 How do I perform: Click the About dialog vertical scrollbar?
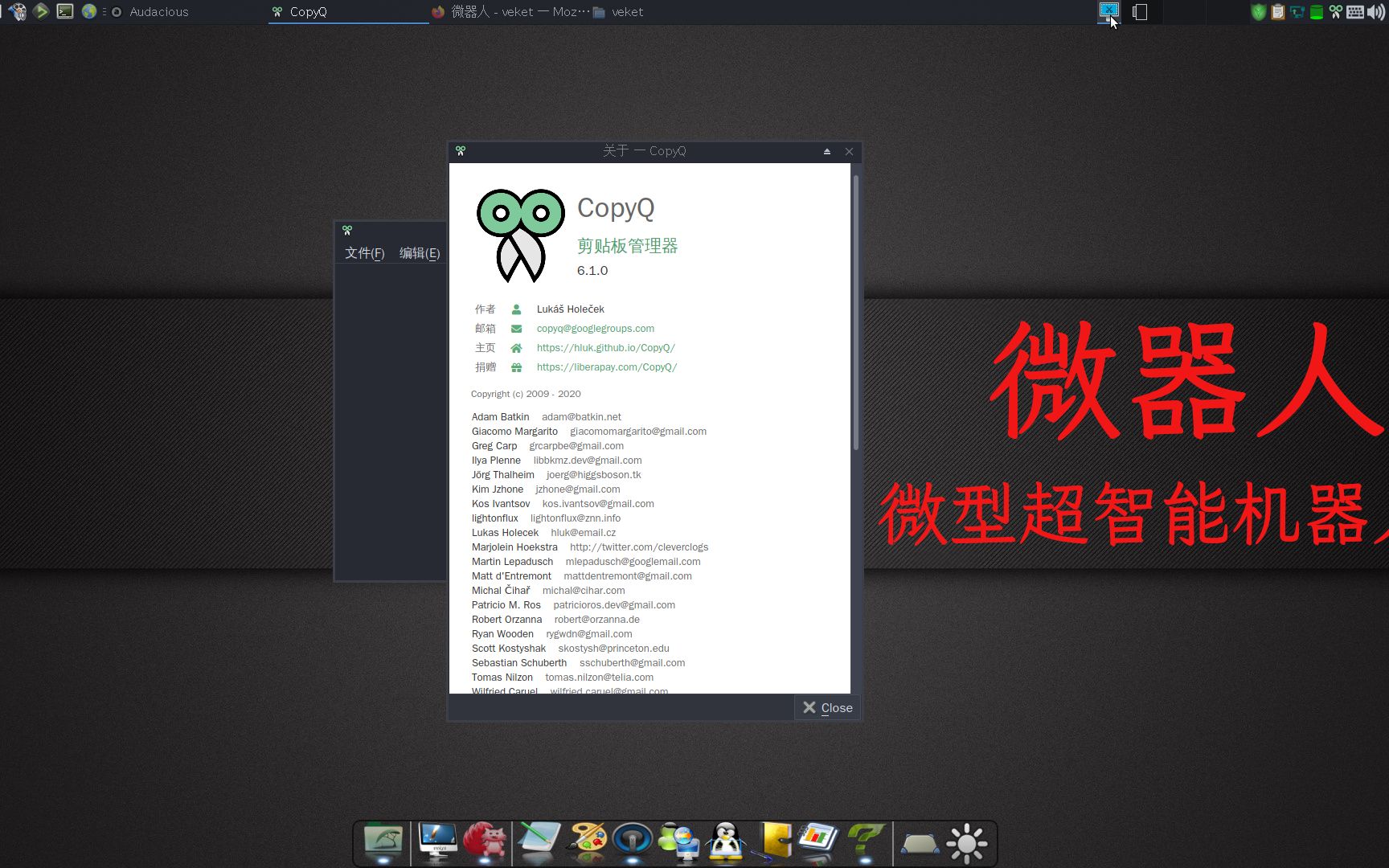point(855,313)
